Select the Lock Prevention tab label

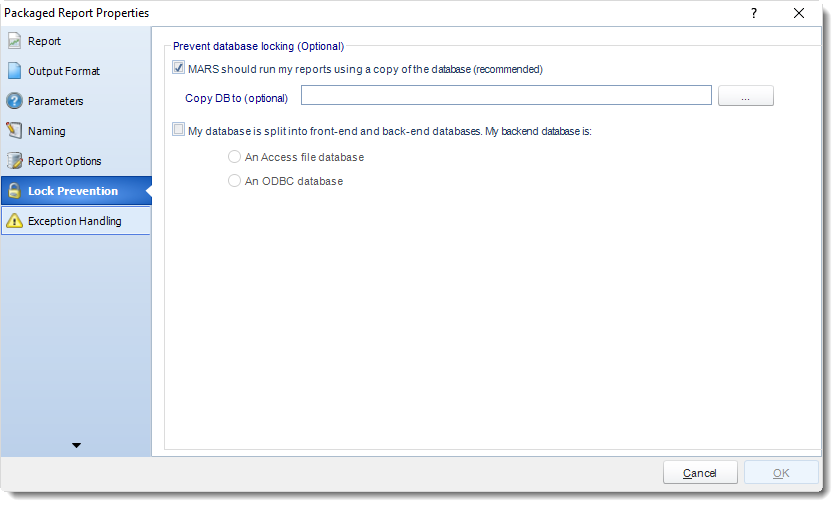[x=73, y=191]
